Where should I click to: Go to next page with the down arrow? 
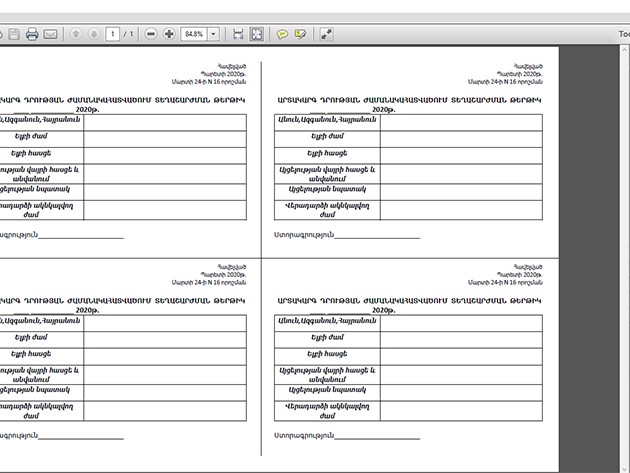pos(93,34)
